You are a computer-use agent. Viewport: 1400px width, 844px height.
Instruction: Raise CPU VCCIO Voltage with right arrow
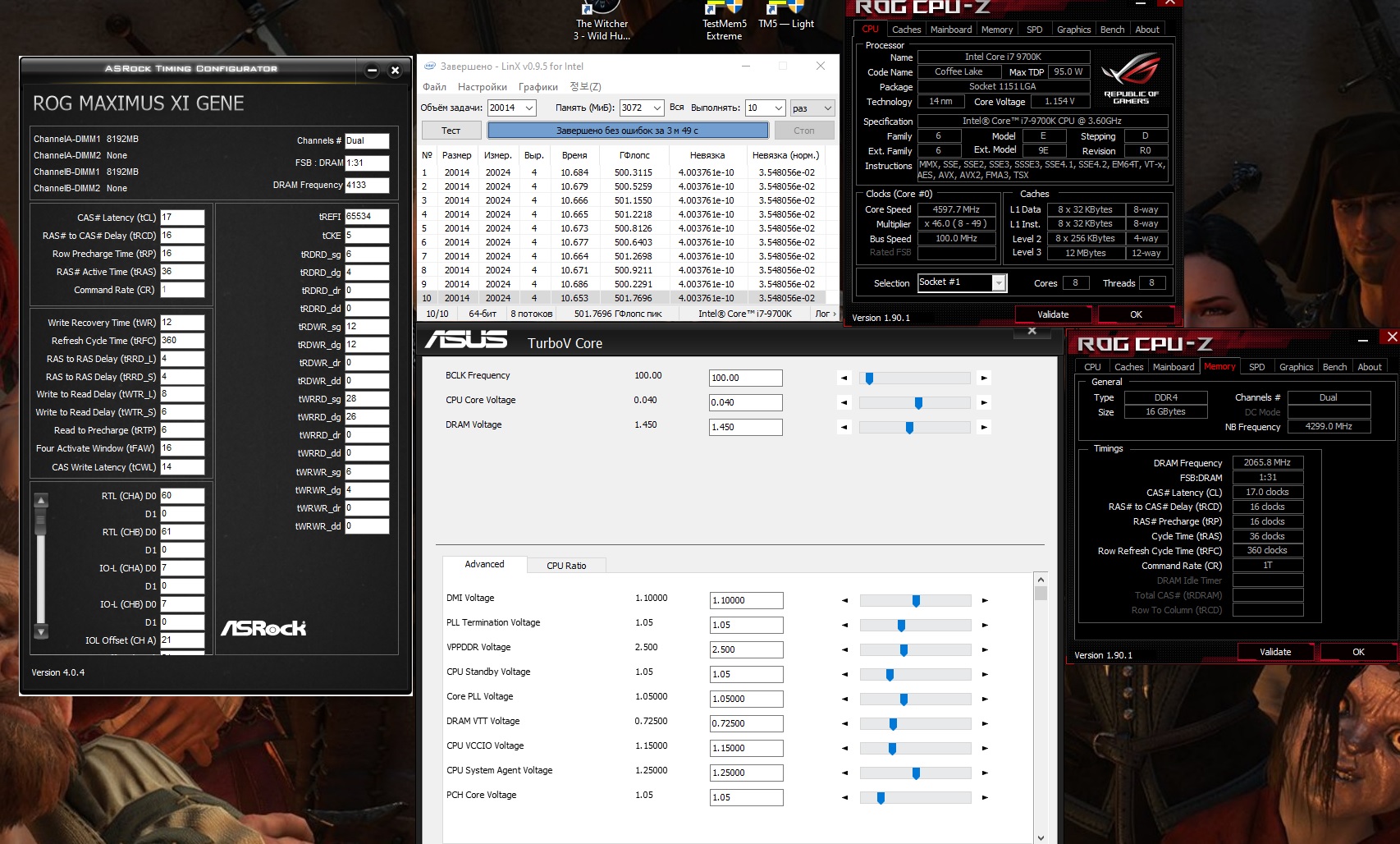pyautogui.click(x=985, y=749)
